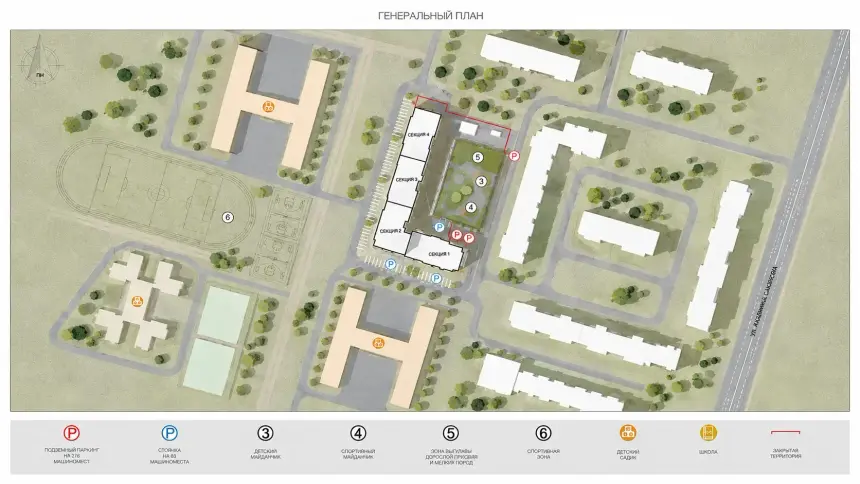Select the Секция 1 building label

(439, 254)
